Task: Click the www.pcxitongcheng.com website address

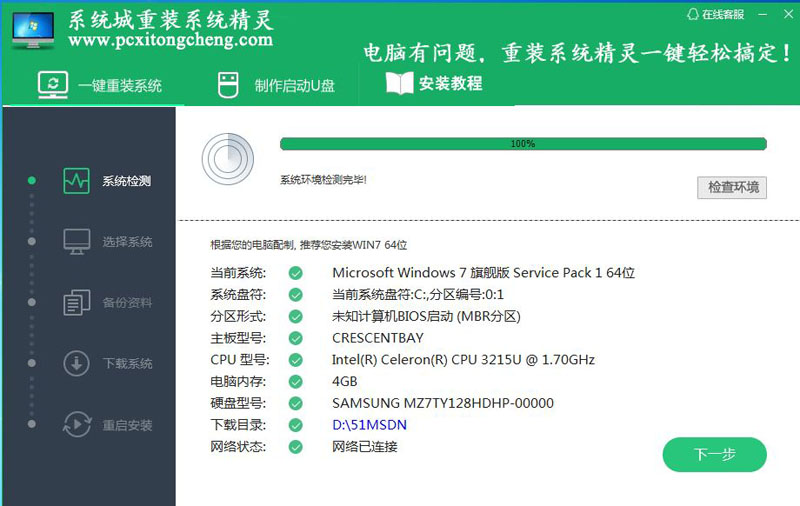Action: pyautogui.click(x=171, y=40)
